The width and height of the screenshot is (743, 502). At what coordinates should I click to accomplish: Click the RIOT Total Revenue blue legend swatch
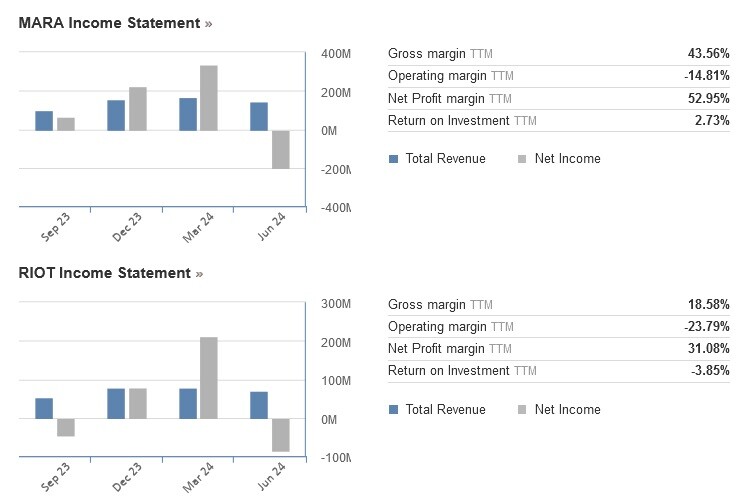pos(393,410)
